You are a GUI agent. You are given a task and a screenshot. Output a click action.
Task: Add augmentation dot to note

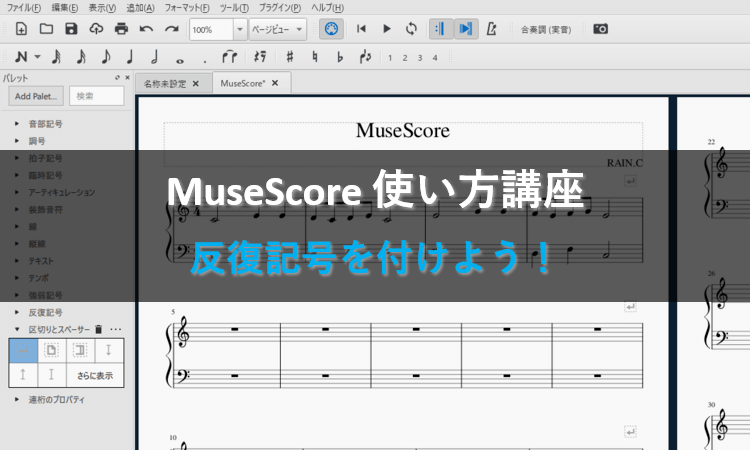click(205, 61)
